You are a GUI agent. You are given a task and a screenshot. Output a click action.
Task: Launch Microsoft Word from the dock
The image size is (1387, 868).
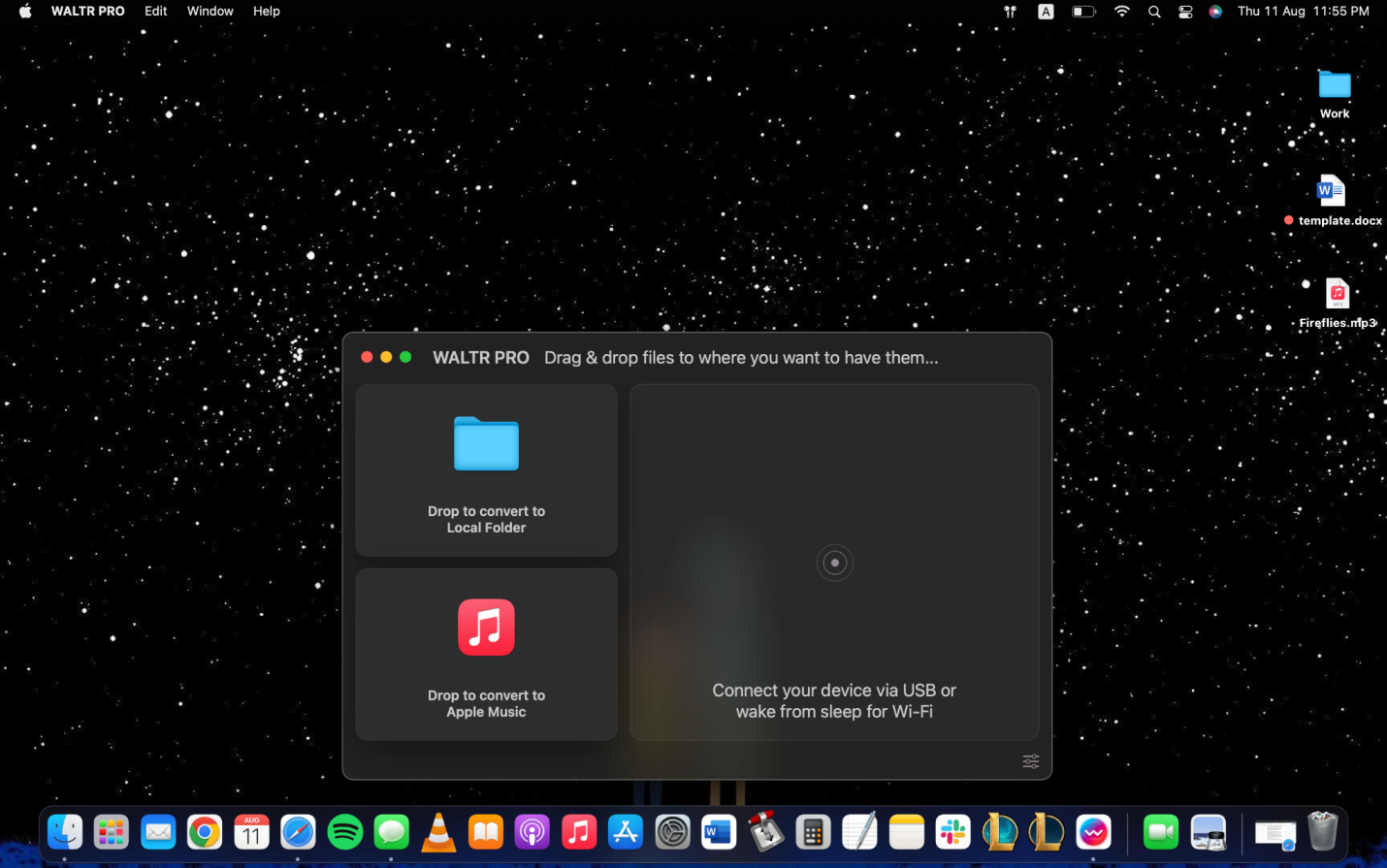click(x=719, y=832)
